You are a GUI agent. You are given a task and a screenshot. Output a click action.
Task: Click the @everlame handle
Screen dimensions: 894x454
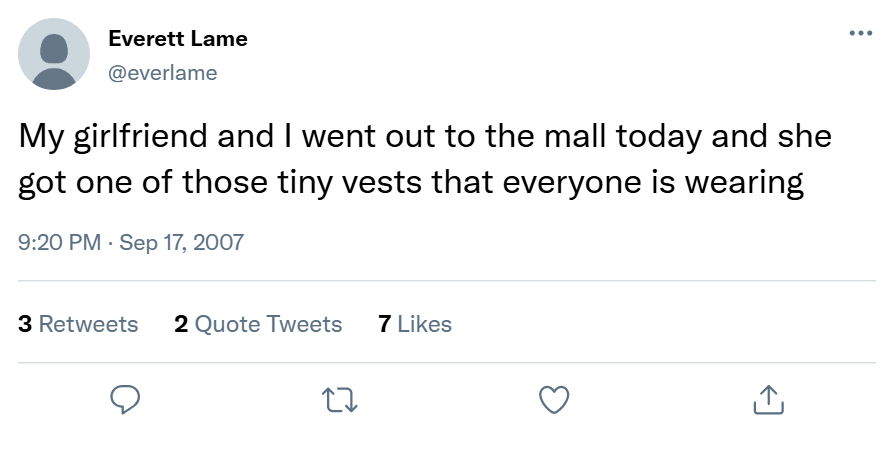tap(162, 72)
